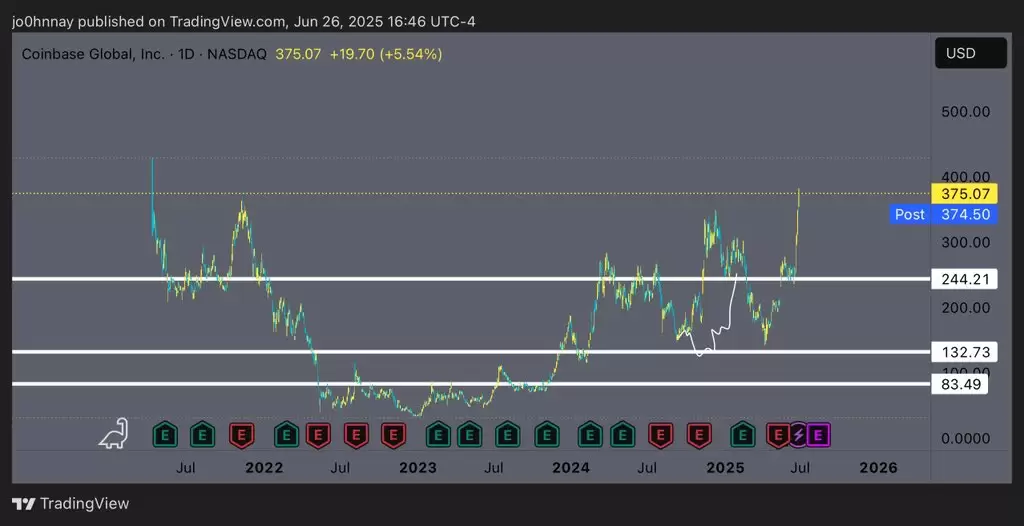Click the 200.00 price axis label

[x=965, y=308]
